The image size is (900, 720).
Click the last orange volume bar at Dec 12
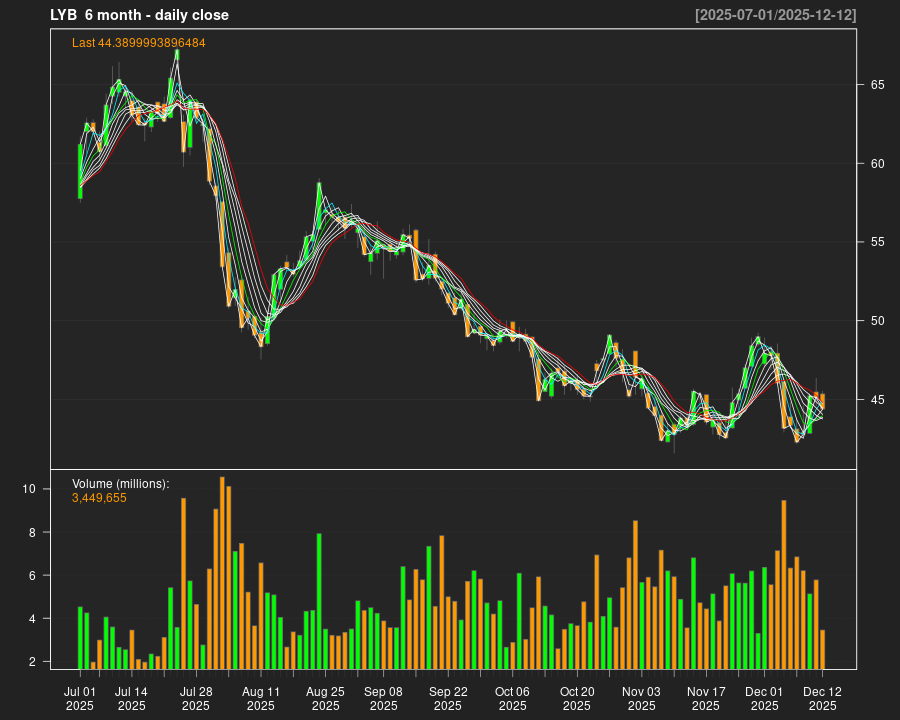tap(822, 649)
